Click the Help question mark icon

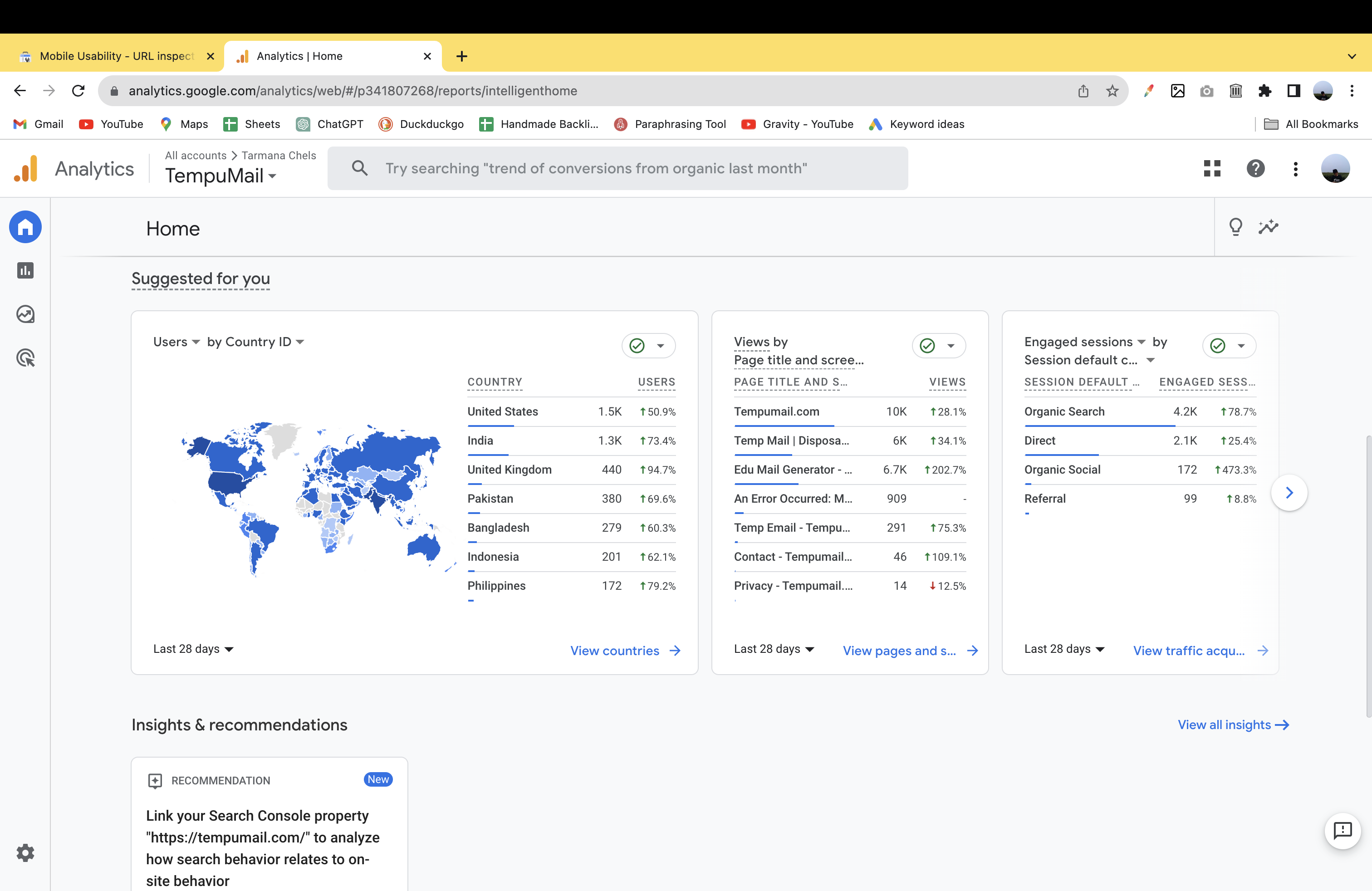click(x=1255, y=168)
